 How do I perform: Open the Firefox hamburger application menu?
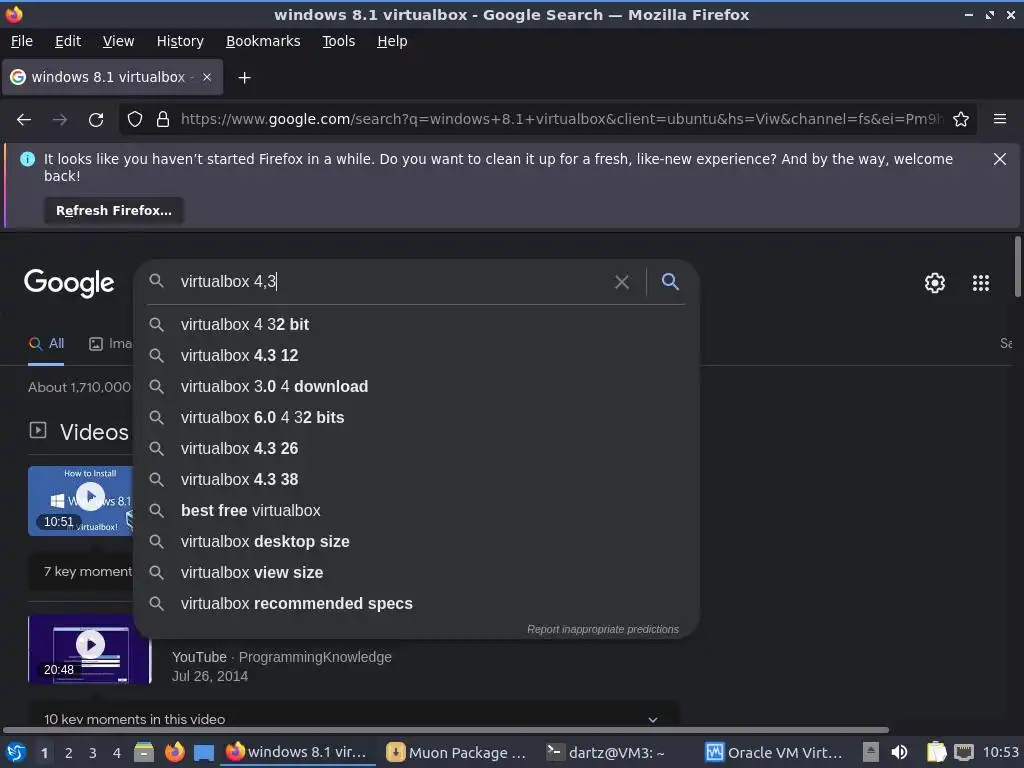(x=1000, y=119)
